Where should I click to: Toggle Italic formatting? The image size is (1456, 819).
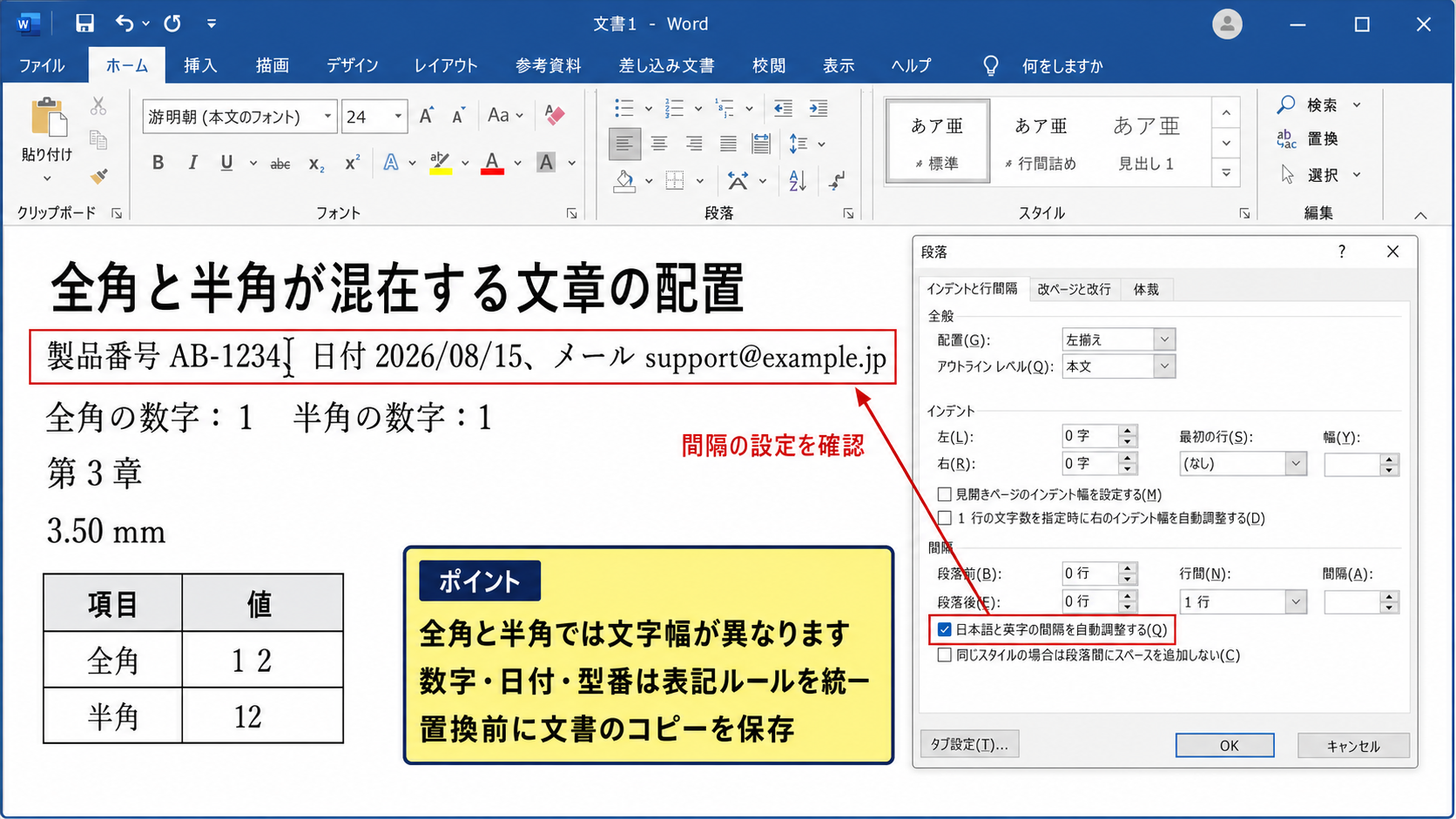click(192, 163)
